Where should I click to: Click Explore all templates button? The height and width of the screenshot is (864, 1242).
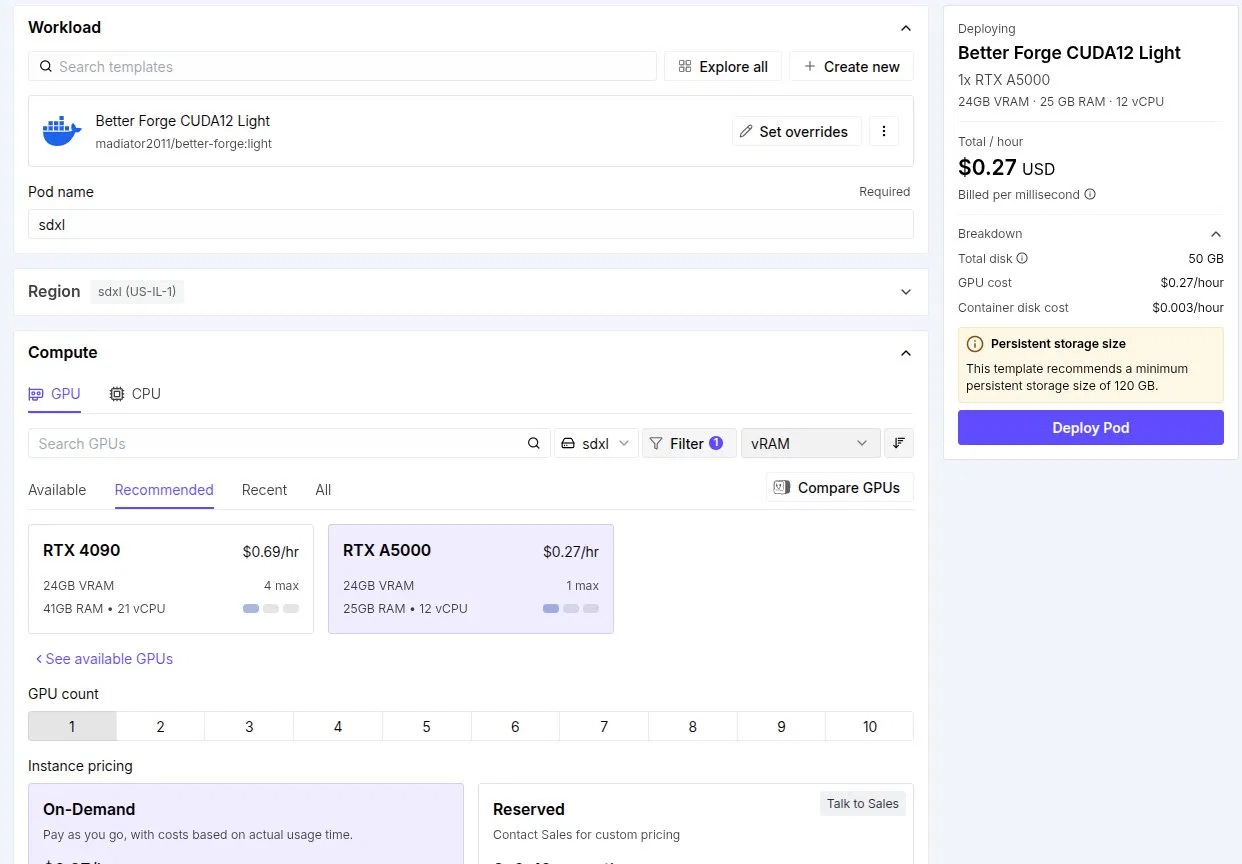pos(723,67)
